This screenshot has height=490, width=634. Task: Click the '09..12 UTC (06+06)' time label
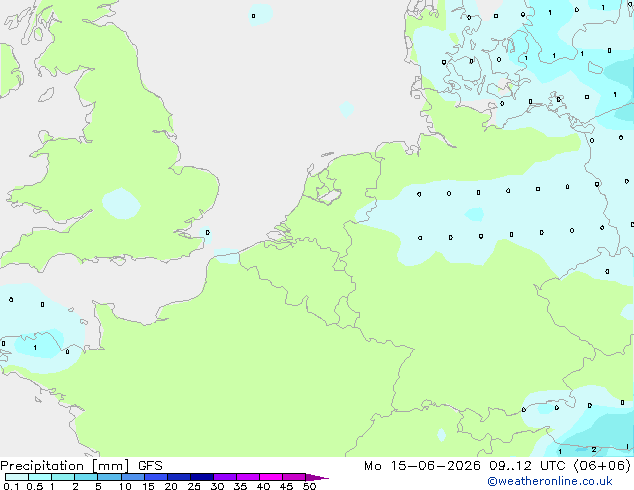tap(560, 466)
